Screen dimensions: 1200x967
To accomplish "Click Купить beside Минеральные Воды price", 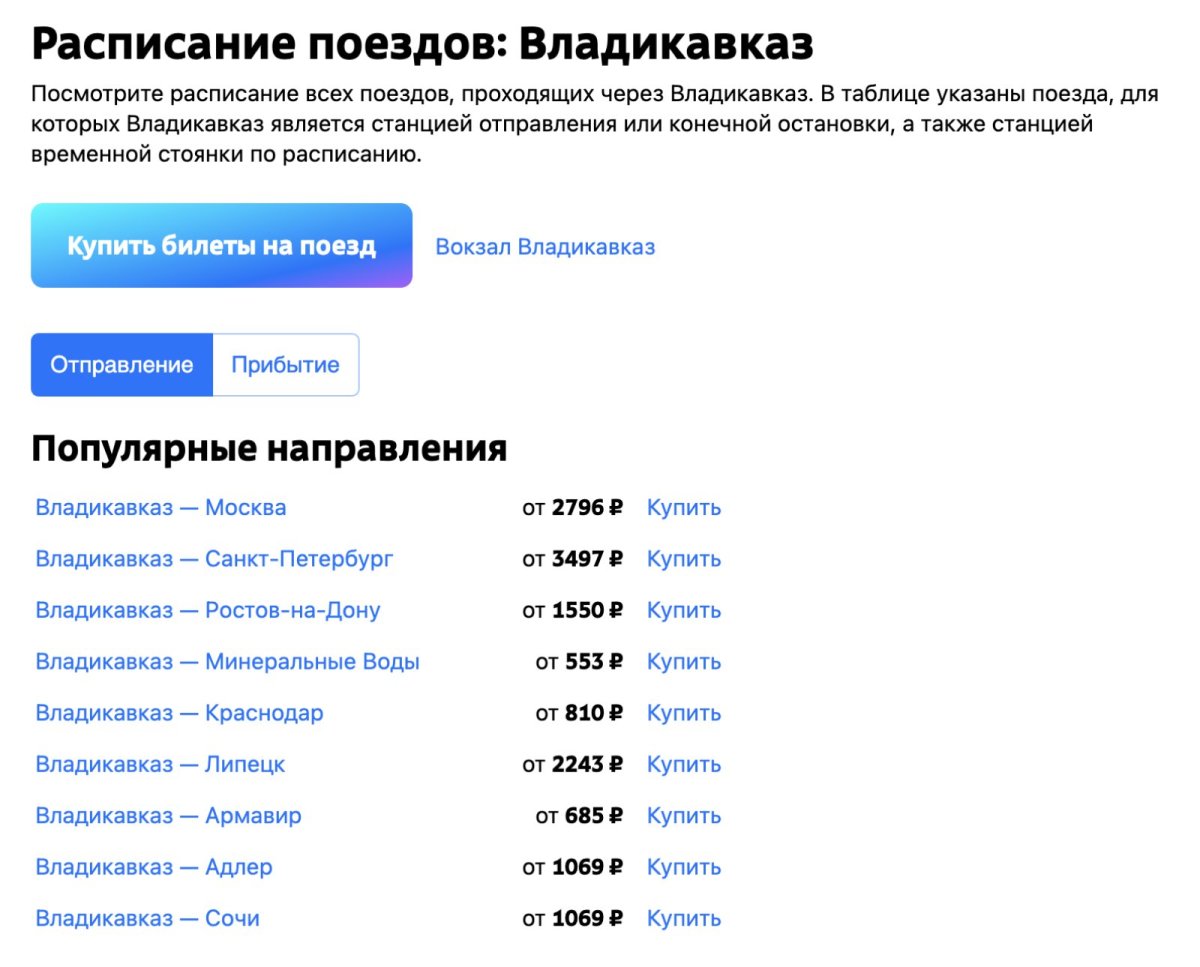I will [x=682, y=661].
